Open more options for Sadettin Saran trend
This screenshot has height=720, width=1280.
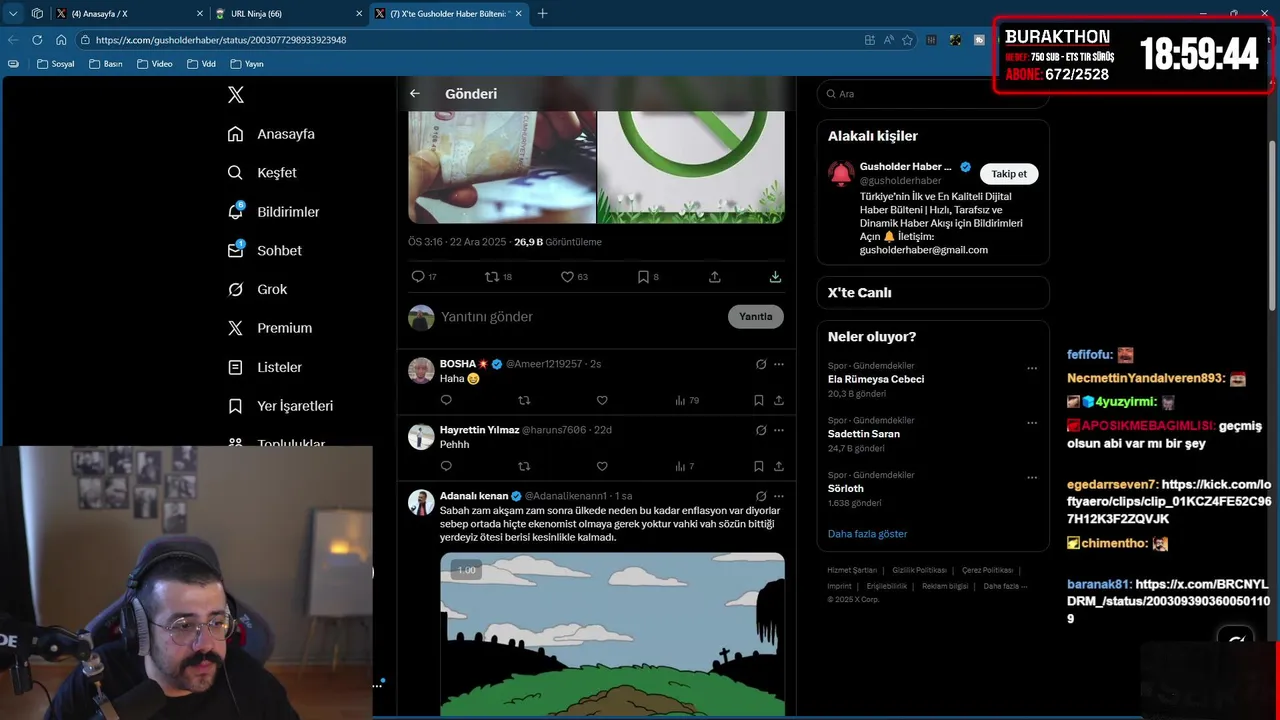click(1032, 423)
